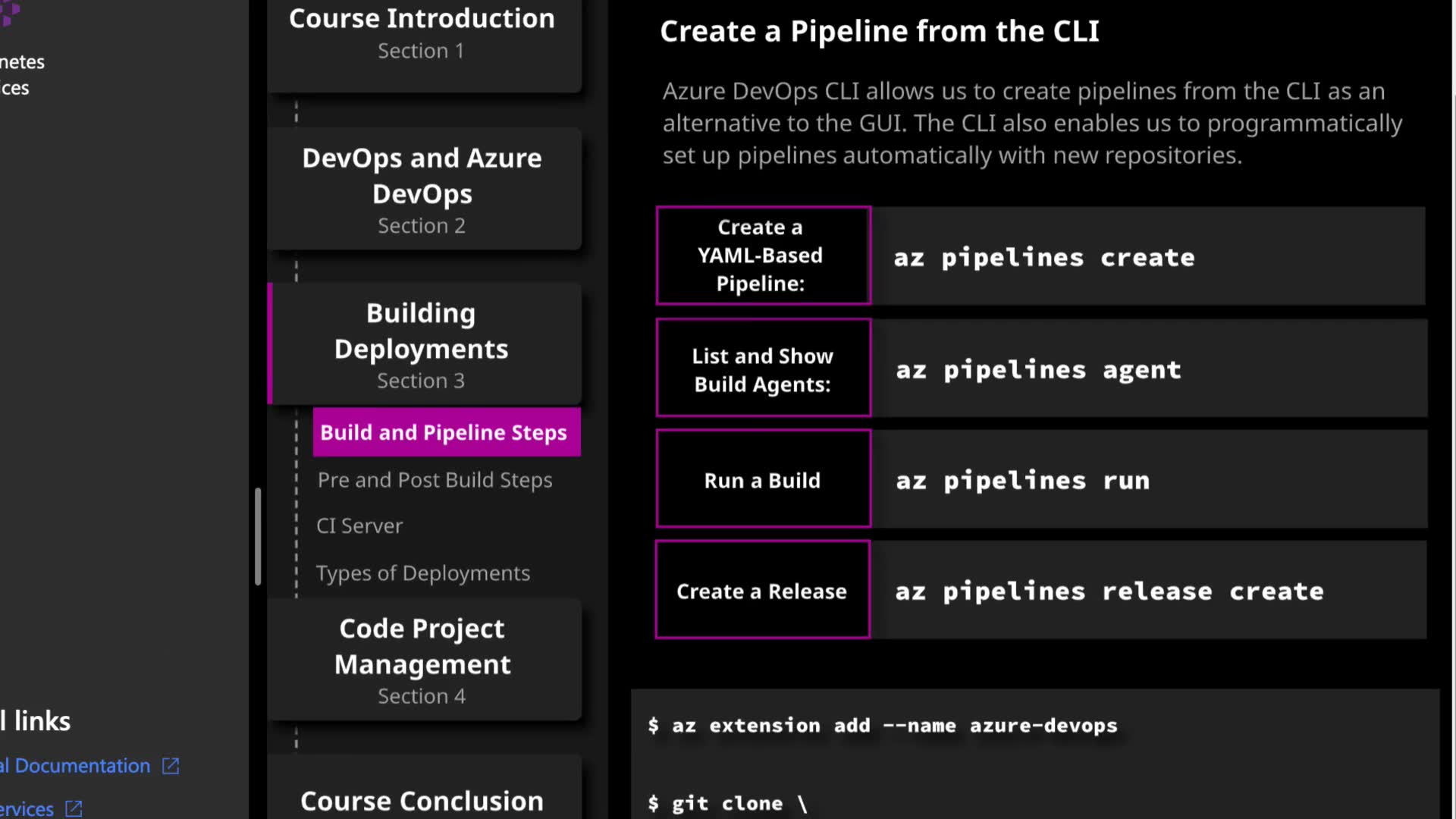Expand DevOps and Azure DevOps section

click(x=422, y=190)
